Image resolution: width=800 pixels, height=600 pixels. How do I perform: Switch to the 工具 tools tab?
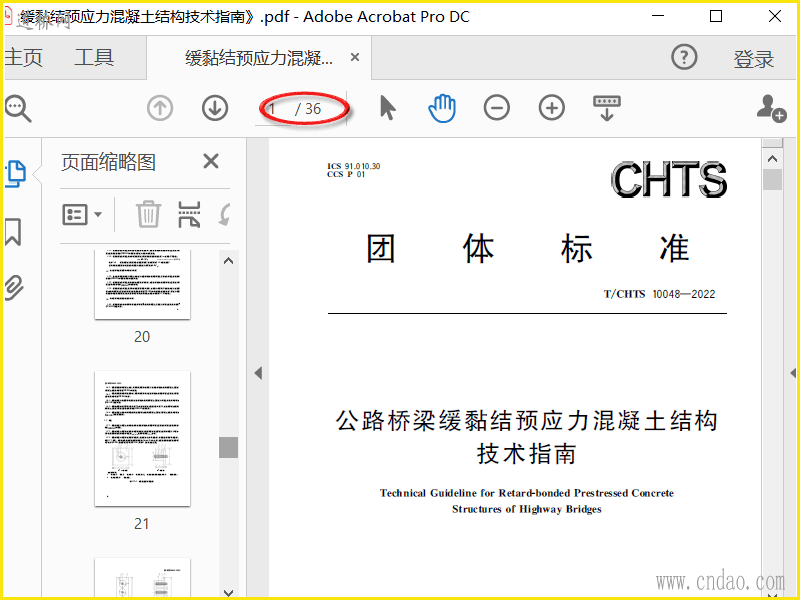click(x=94, y=57)
